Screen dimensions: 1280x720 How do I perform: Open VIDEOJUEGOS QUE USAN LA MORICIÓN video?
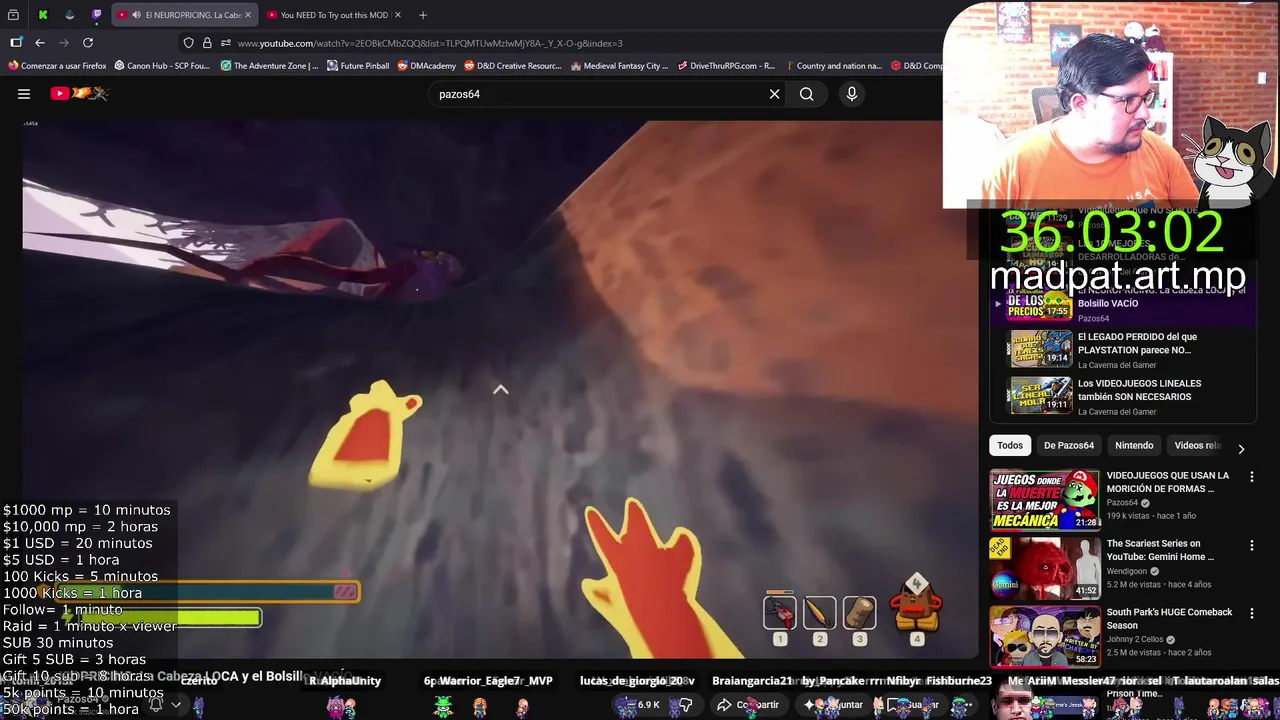[1167, 482]
